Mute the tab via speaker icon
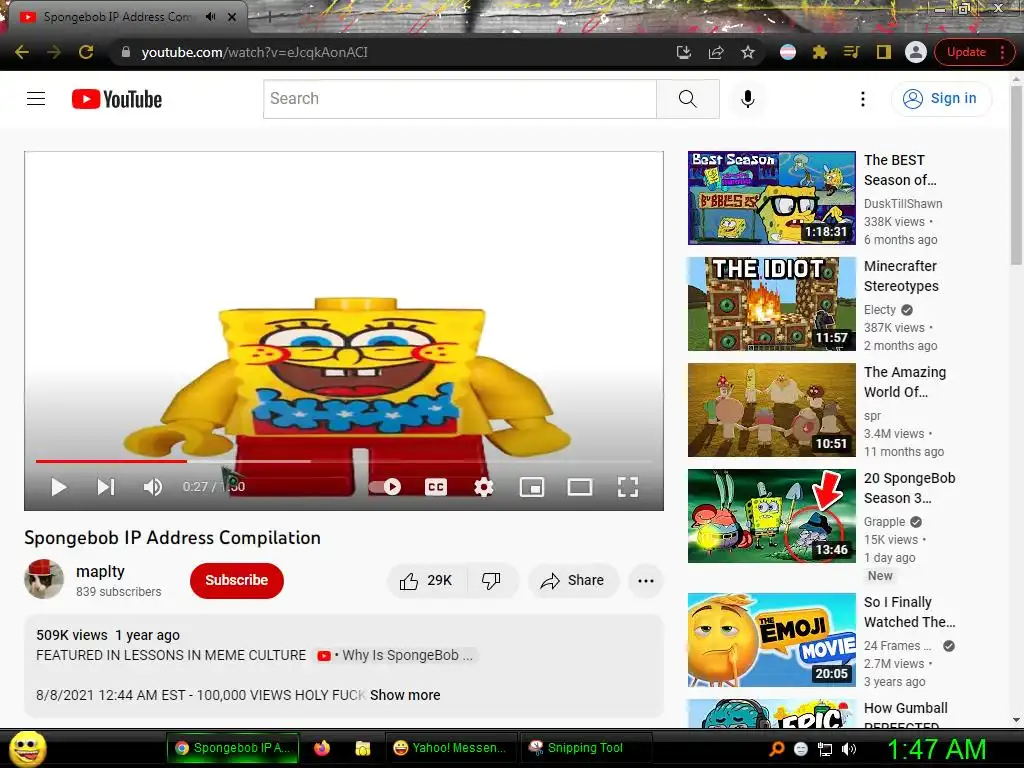 [210, 17]
